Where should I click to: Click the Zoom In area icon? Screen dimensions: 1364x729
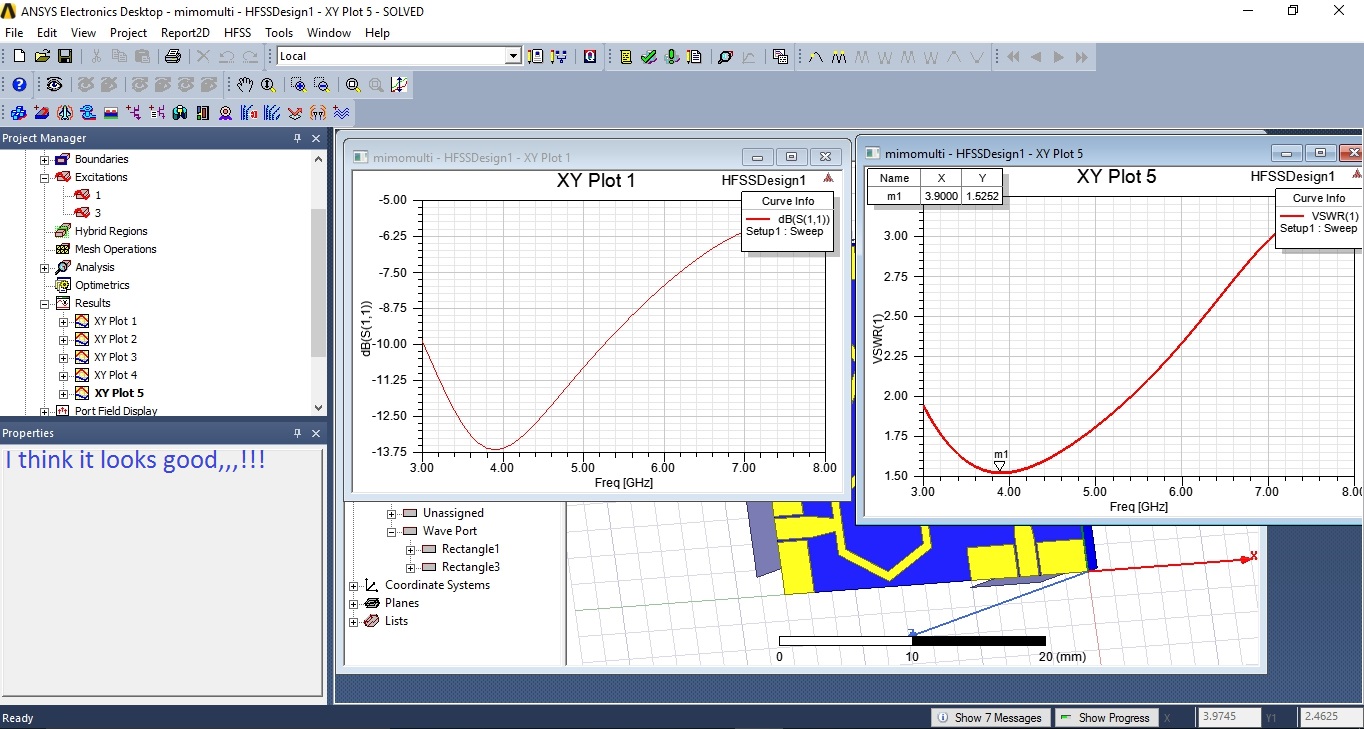[x=298, y=85]
